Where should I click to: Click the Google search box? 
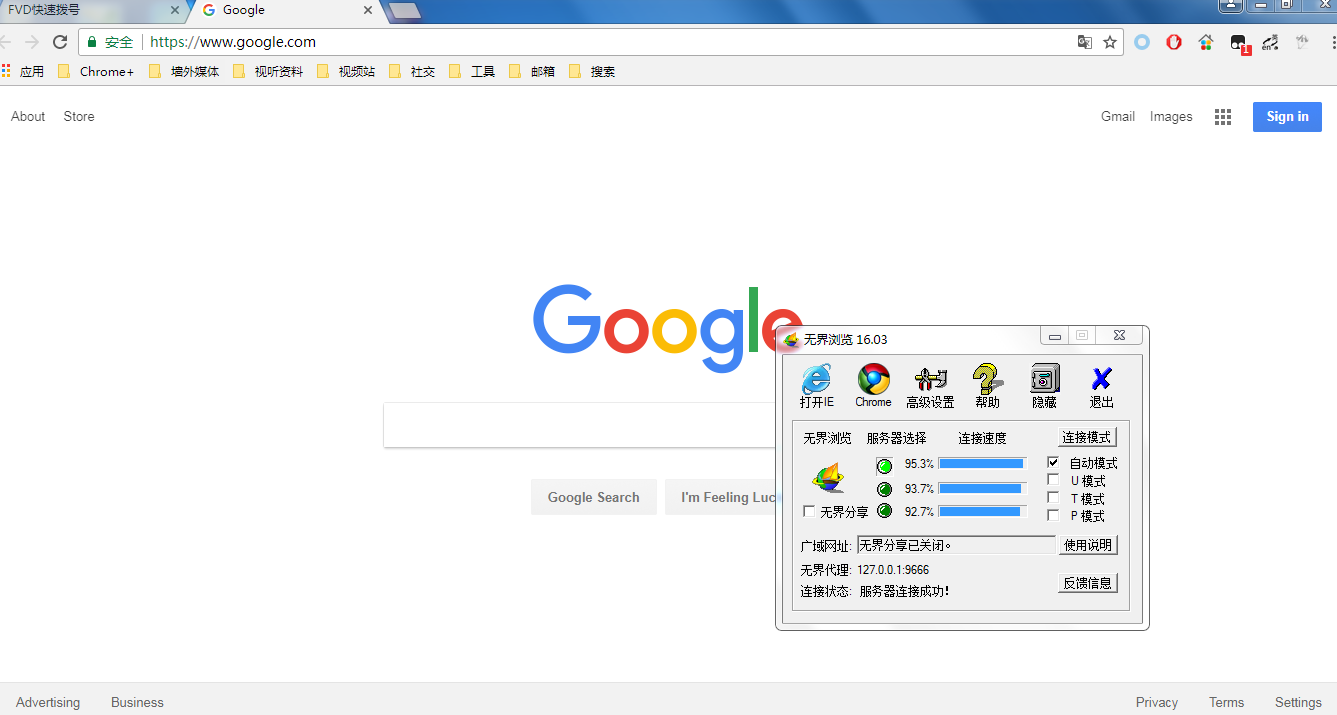580,425
